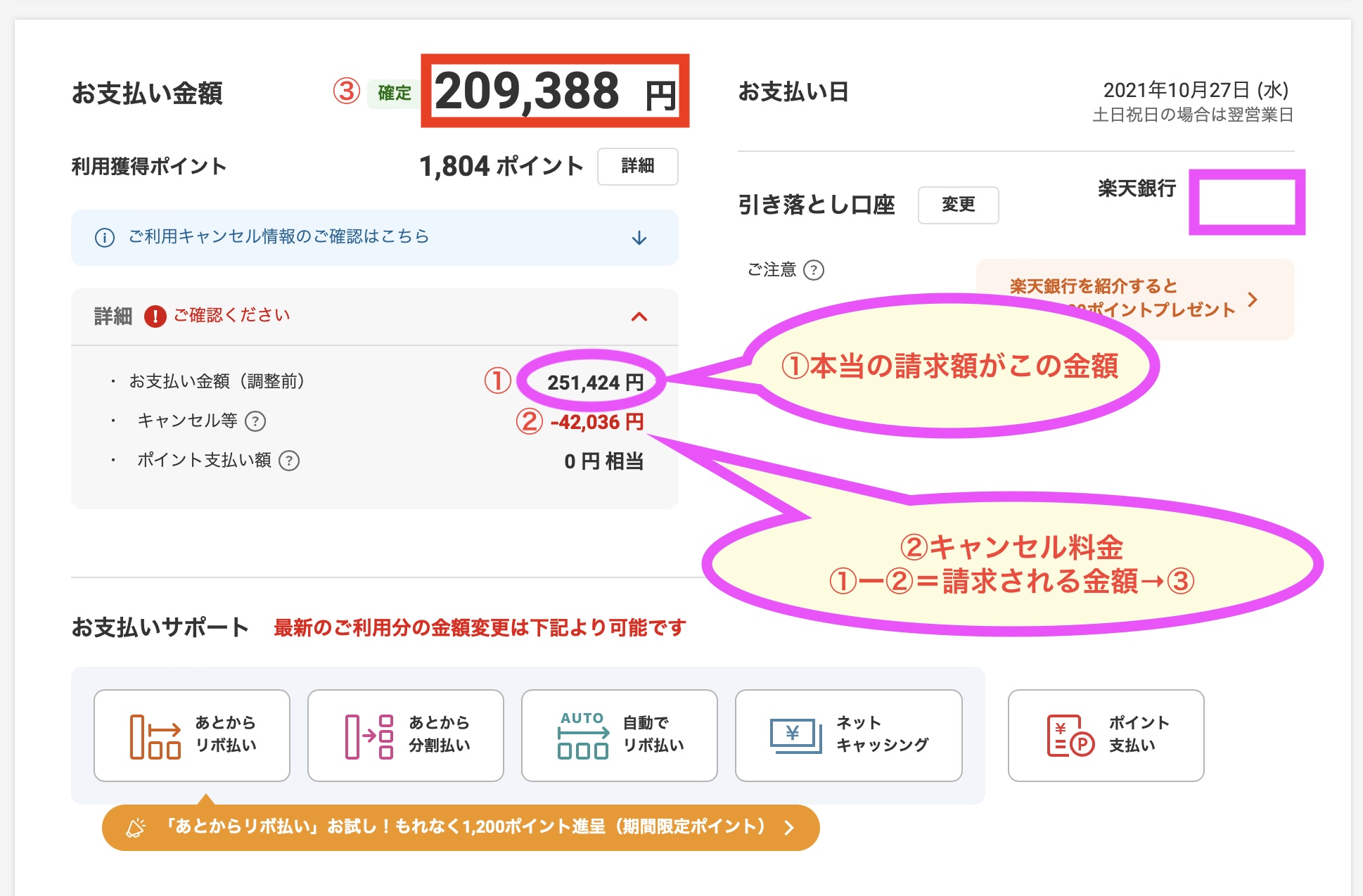The image size is (1363, 896).
Task: Click the 土日祝日の場合は翌営業日 note
Action: click(1193, 115)
